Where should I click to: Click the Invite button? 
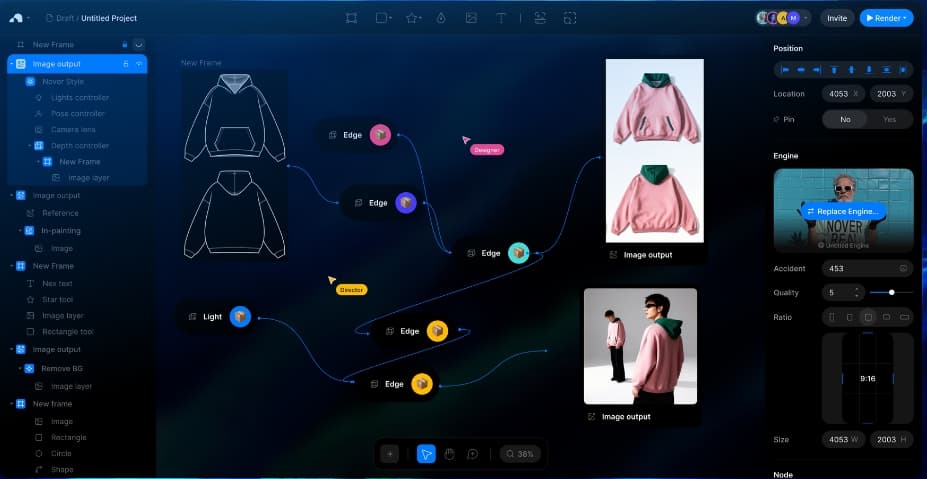[837, 18]
